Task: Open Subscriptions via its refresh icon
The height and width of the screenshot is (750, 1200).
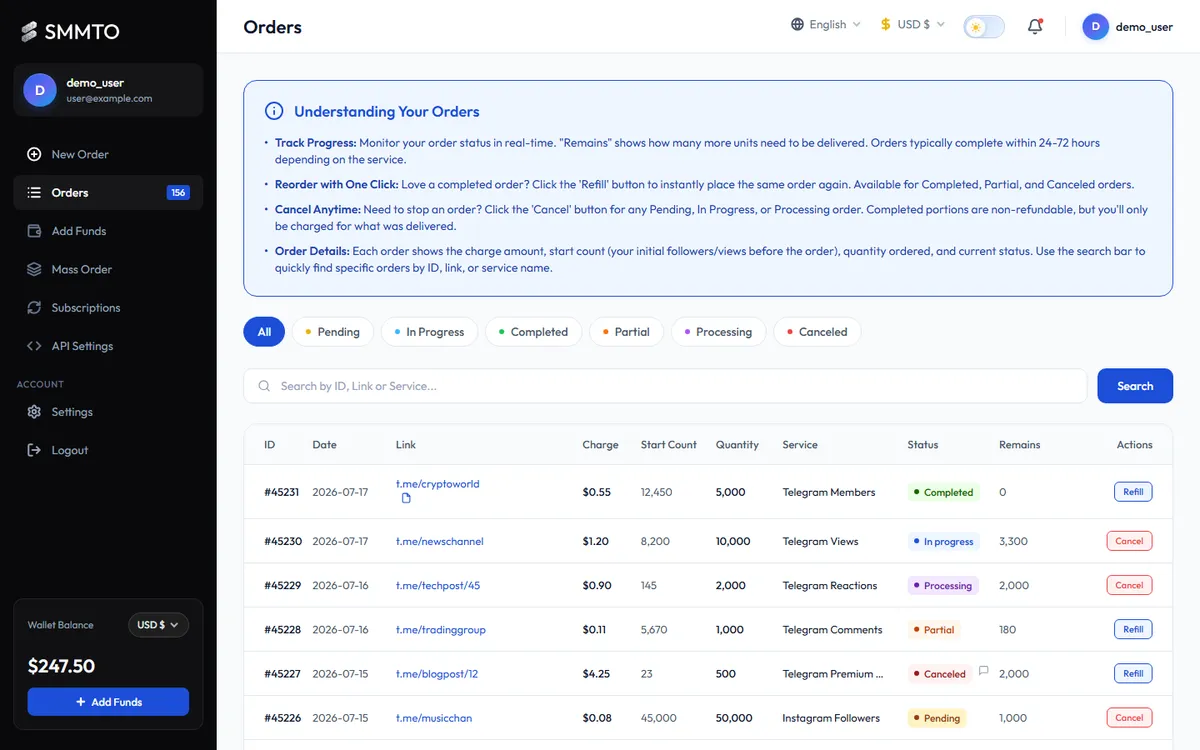Action: pos(34,308)
